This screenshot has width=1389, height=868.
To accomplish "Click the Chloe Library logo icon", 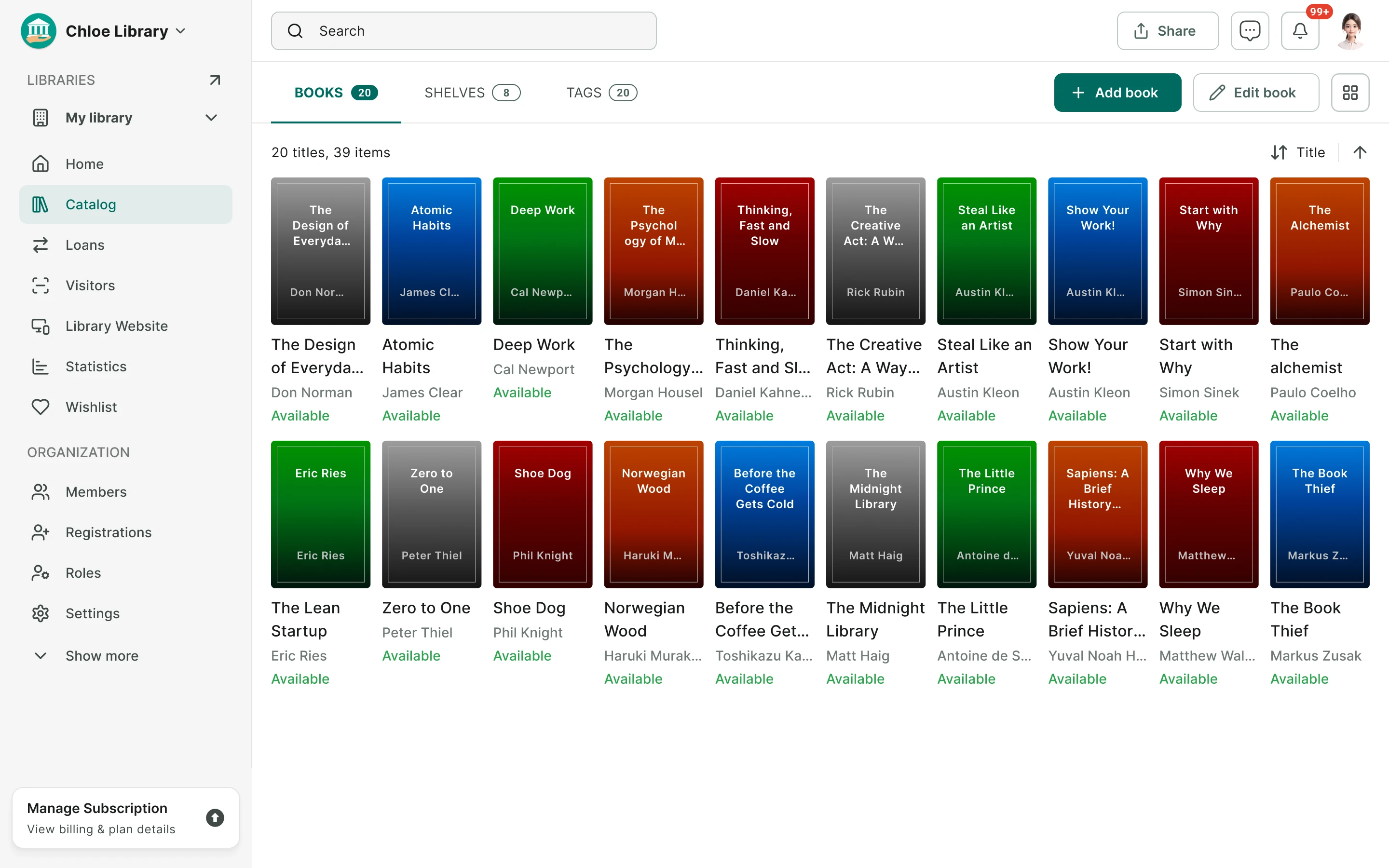I will pos(39,31).
